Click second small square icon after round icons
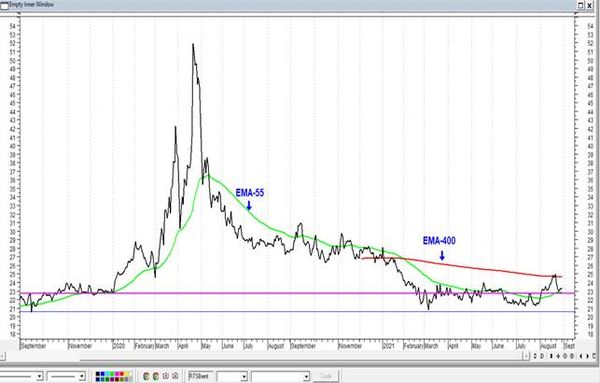 [175, 376]
